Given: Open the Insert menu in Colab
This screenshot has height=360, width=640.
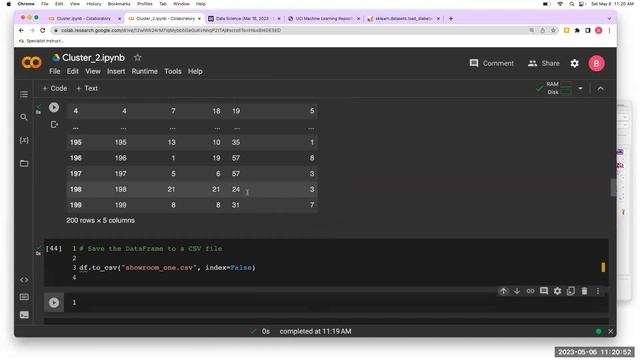Looking at the screenshot, I should [x=116, y=71].
